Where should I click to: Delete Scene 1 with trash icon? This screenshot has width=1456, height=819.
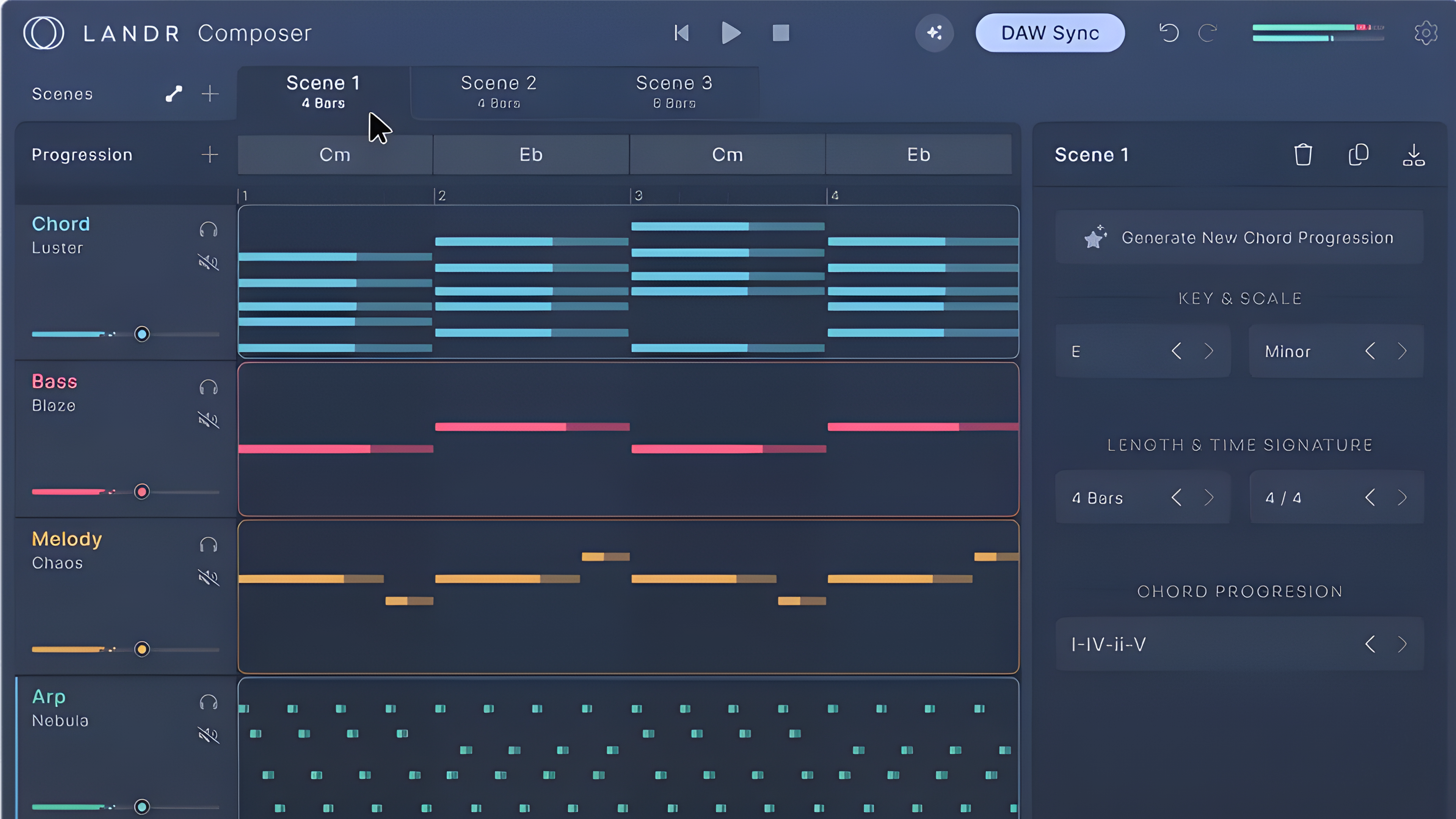click(x=1303, y=154)
